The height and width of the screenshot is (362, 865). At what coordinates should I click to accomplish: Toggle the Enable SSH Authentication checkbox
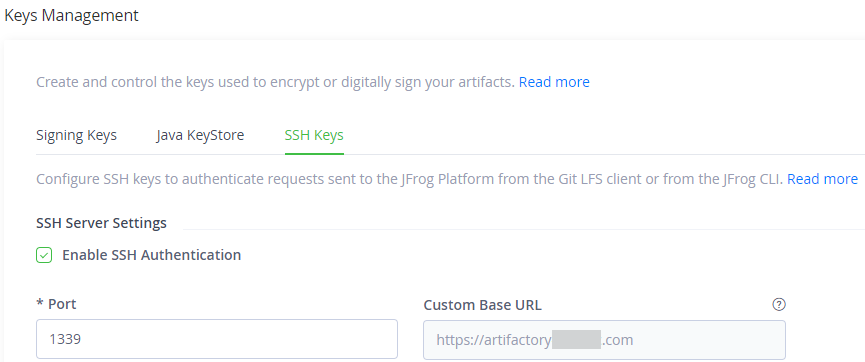pyautogui.click(x=44, y=255)
